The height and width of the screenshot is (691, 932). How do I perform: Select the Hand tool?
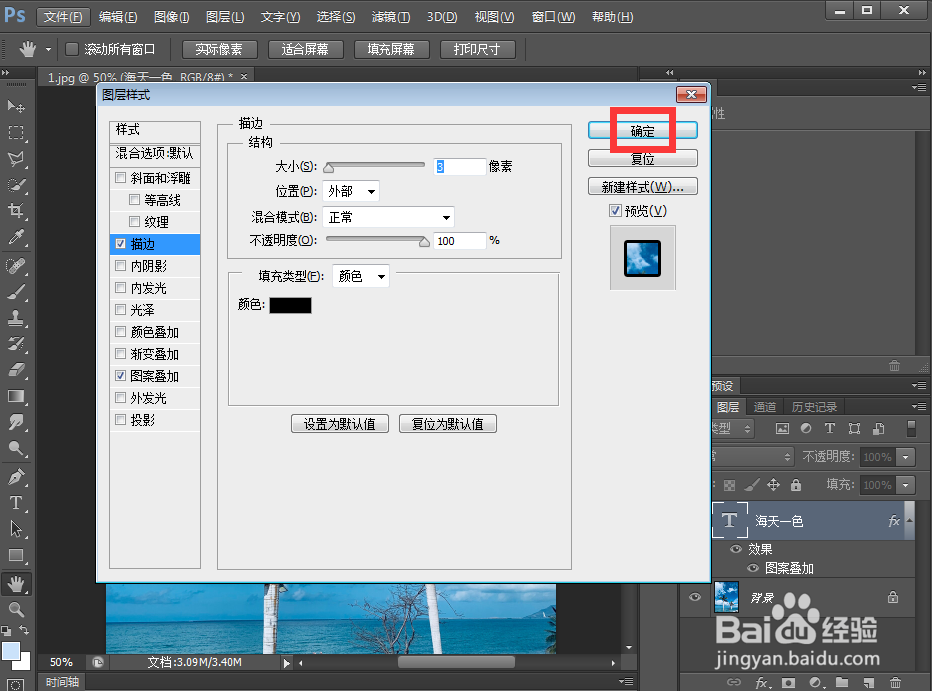click(x=15, y=585)
